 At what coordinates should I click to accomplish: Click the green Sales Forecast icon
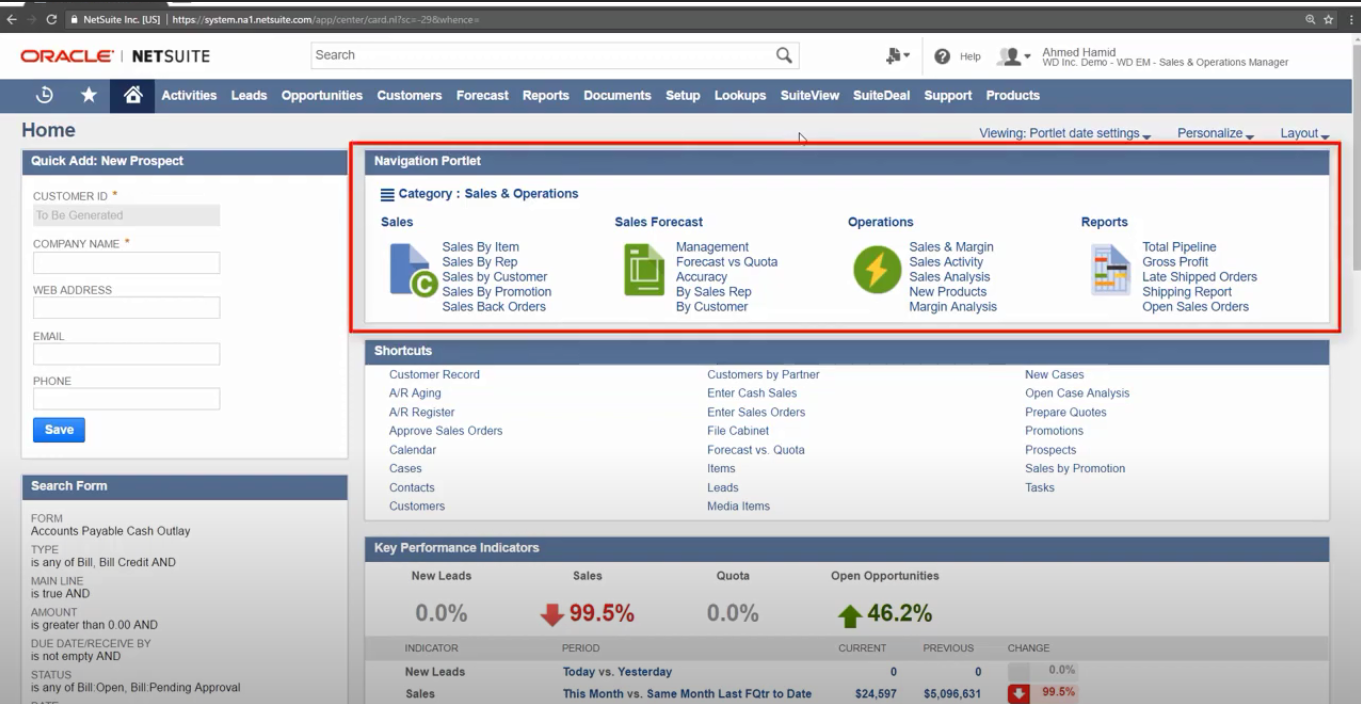click(645, 270)
